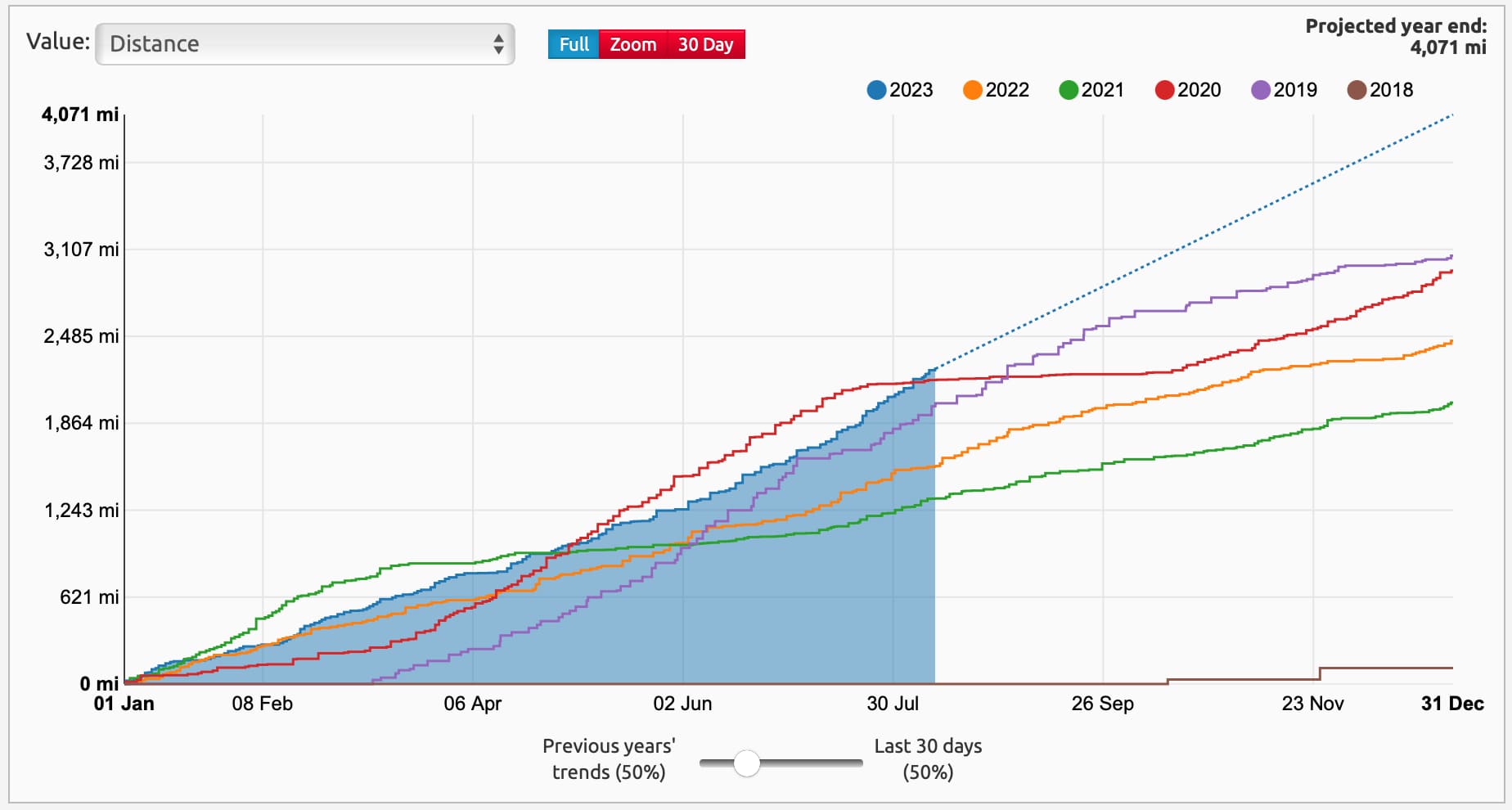The image size is (1512, 810).
Task: Toggle the 2022 series legend dot
Action: tap(972, 90)
